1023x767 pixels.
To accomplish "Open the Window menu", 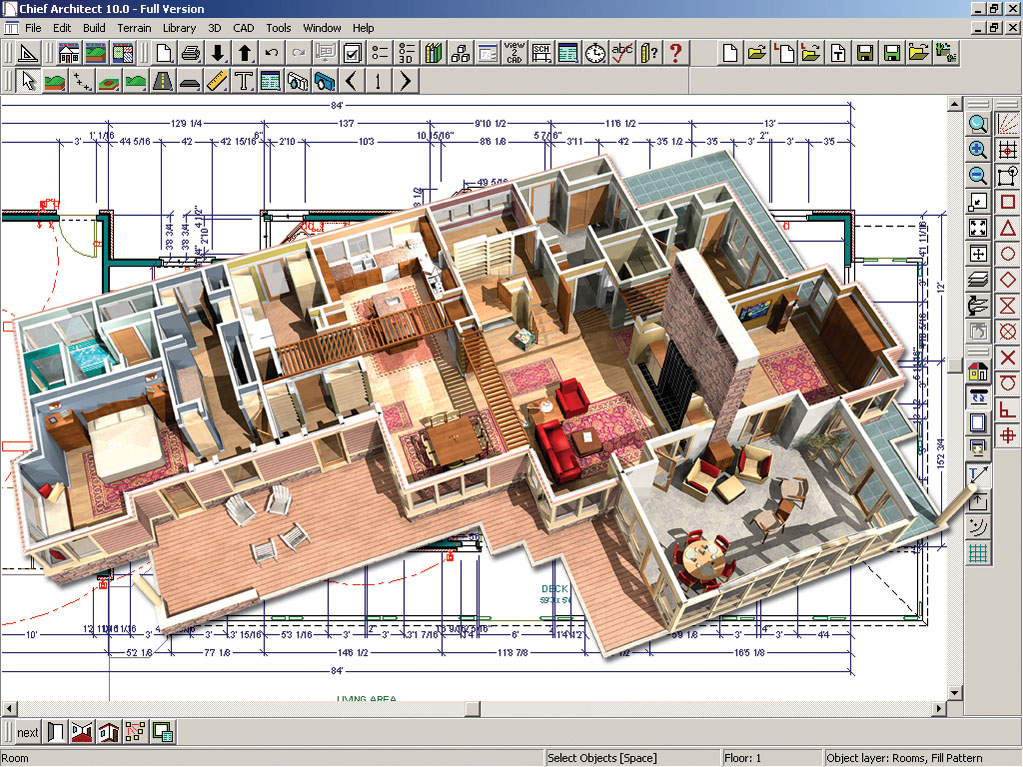I will click(x=322, y=28).
